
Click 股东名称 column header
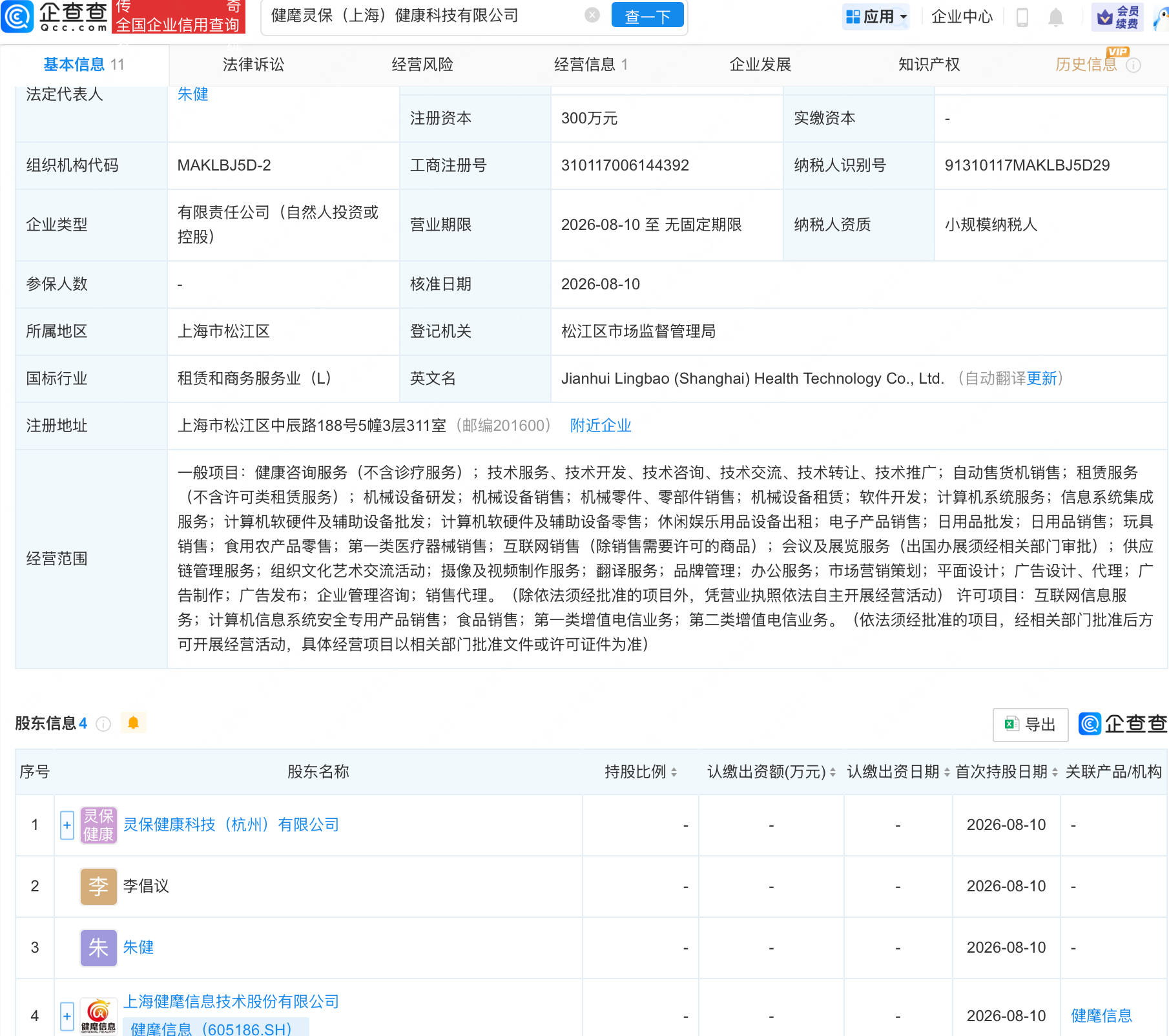(318, 772)
